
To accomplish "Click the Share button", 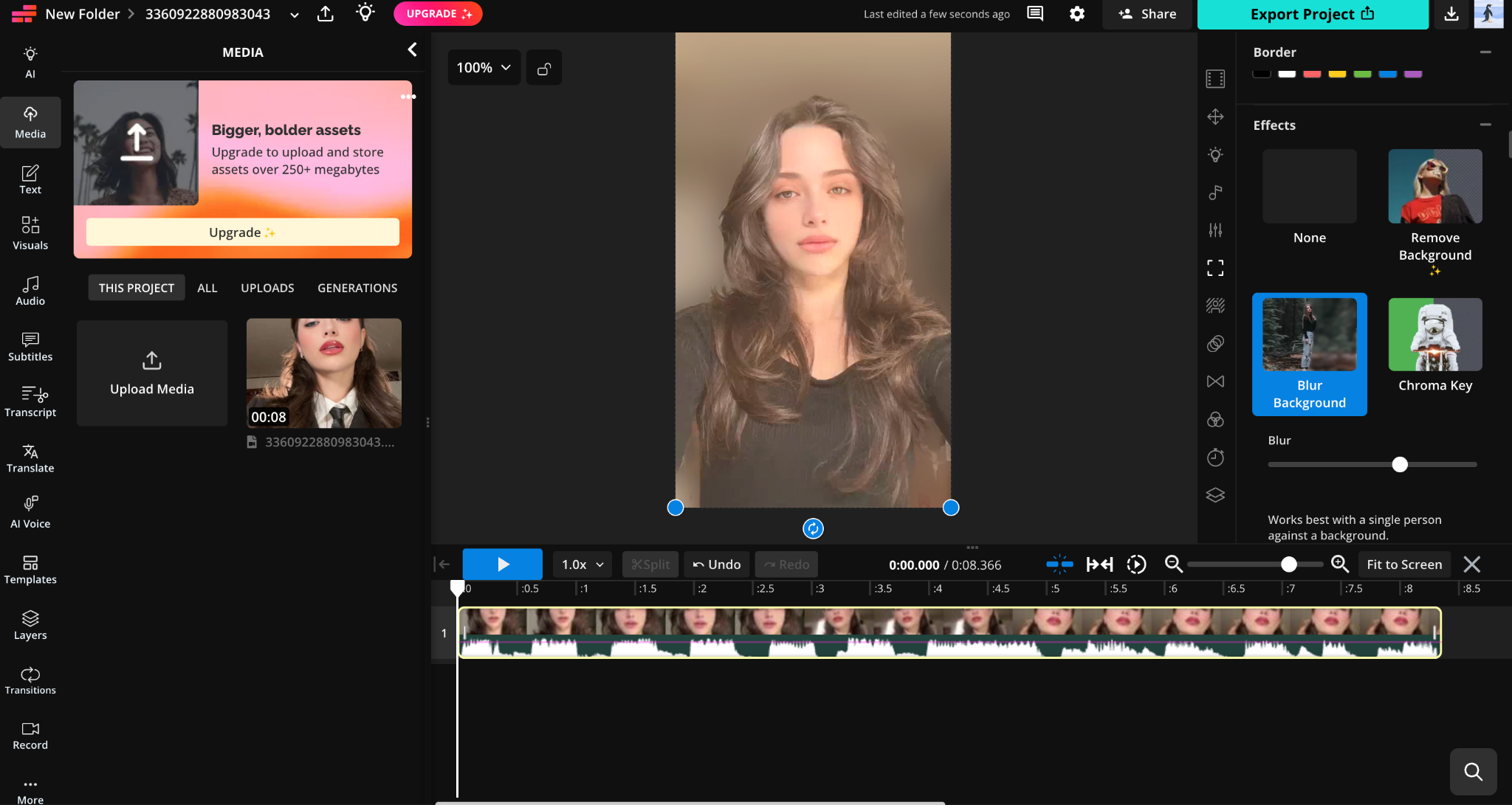I will click(x=1147, y=14).
